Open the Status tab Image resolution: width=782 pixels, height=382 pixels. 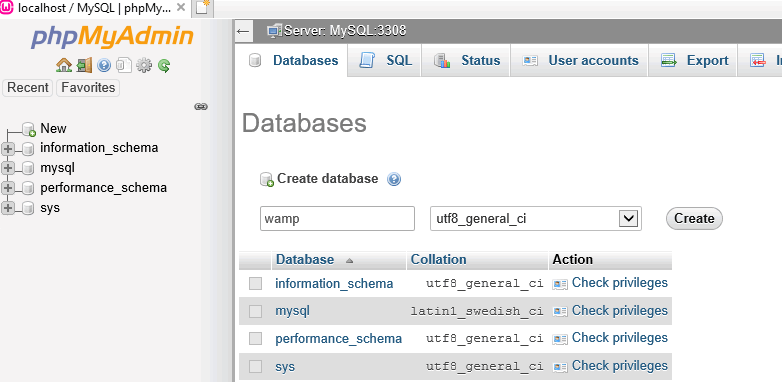pos(466,61)
